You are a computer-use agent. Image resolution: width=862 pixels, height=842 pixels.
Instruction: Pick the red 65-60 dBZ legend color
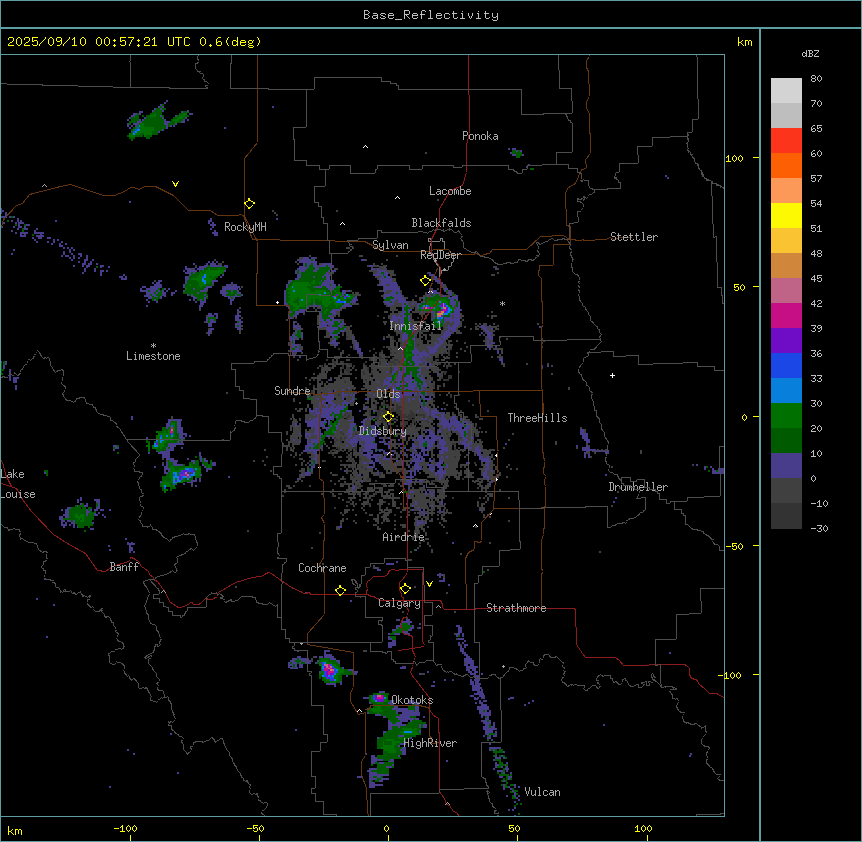(x=786, y=141)
